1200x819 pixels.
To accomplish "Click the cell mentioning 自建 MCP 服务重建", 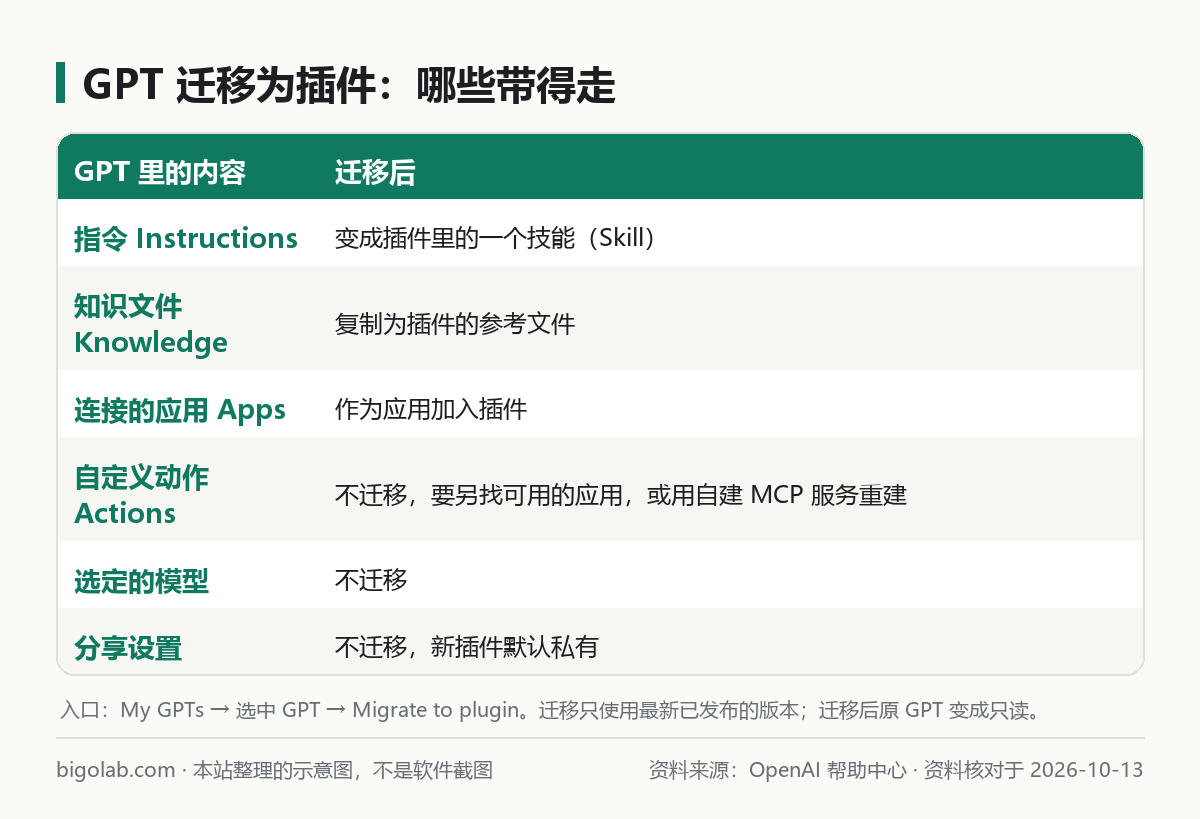I will point(620,495).
